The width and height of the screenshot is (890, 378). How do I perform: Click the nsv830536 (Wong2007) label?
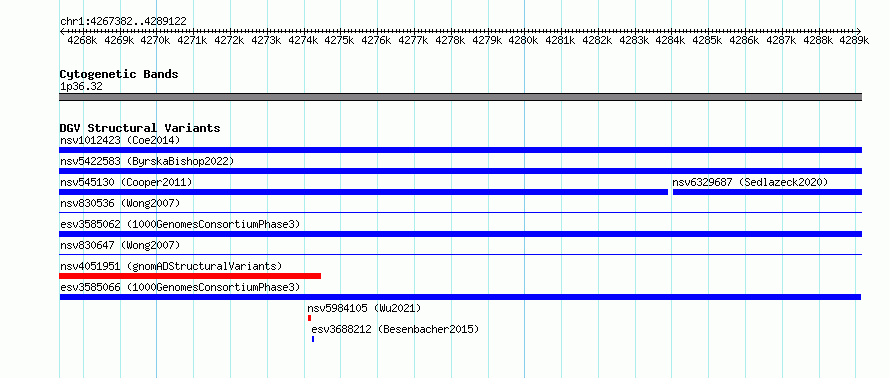click(120, 203)
